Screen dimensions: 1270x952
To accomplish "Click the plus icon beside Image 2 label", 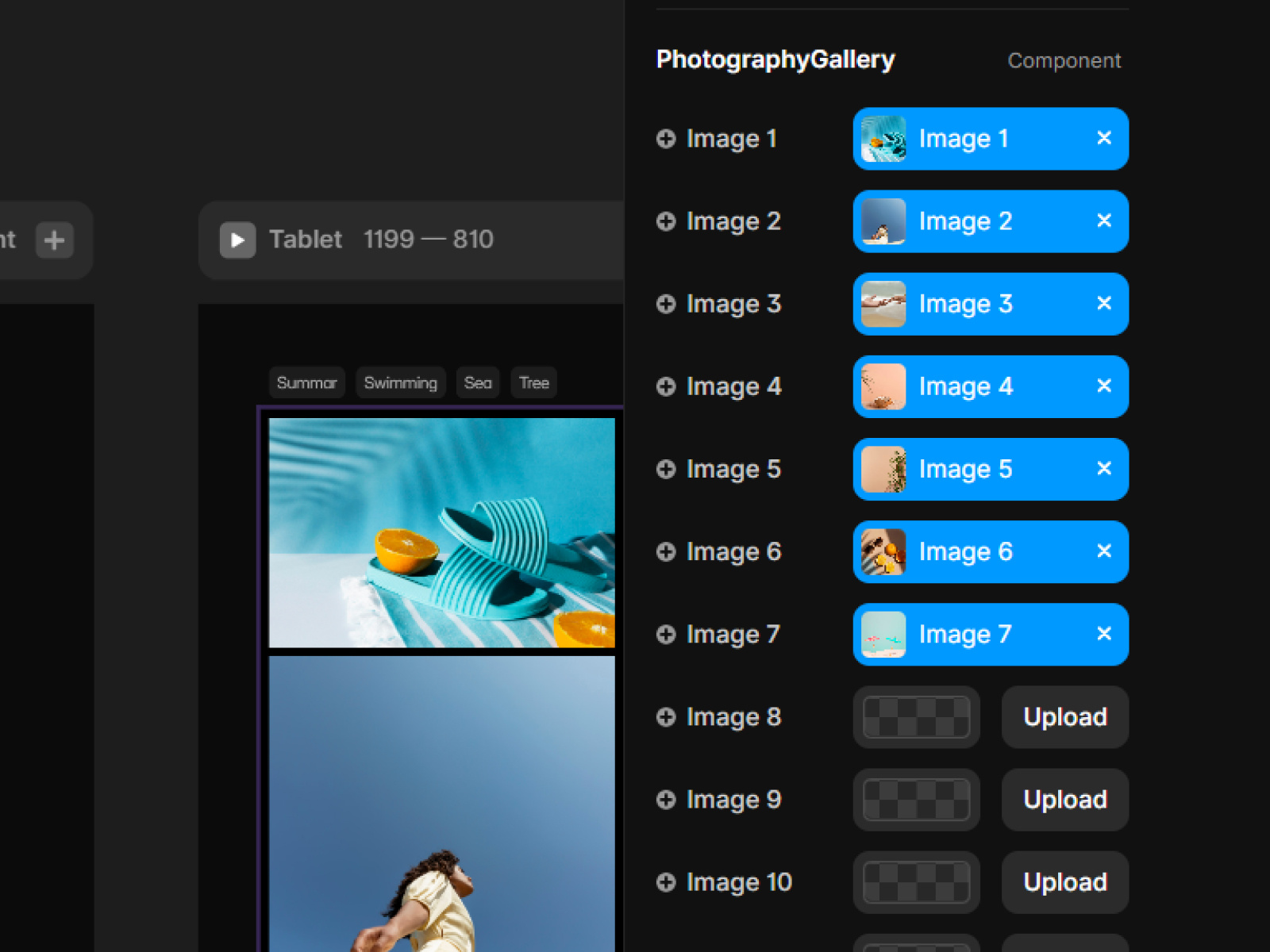I will tap(666, 221).
